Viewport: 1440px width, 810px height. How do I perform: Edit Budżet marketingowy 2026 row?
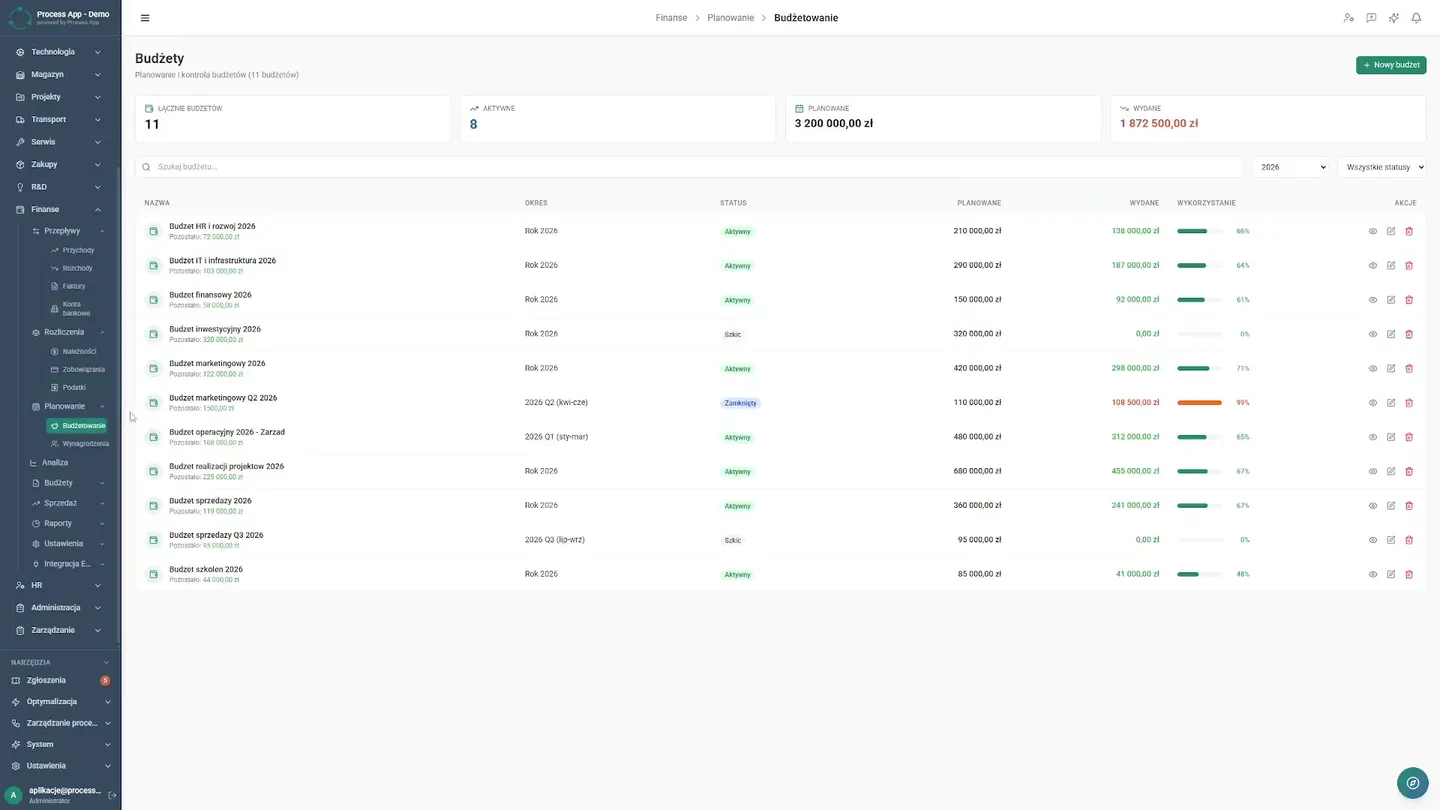tap(1391, 368)
